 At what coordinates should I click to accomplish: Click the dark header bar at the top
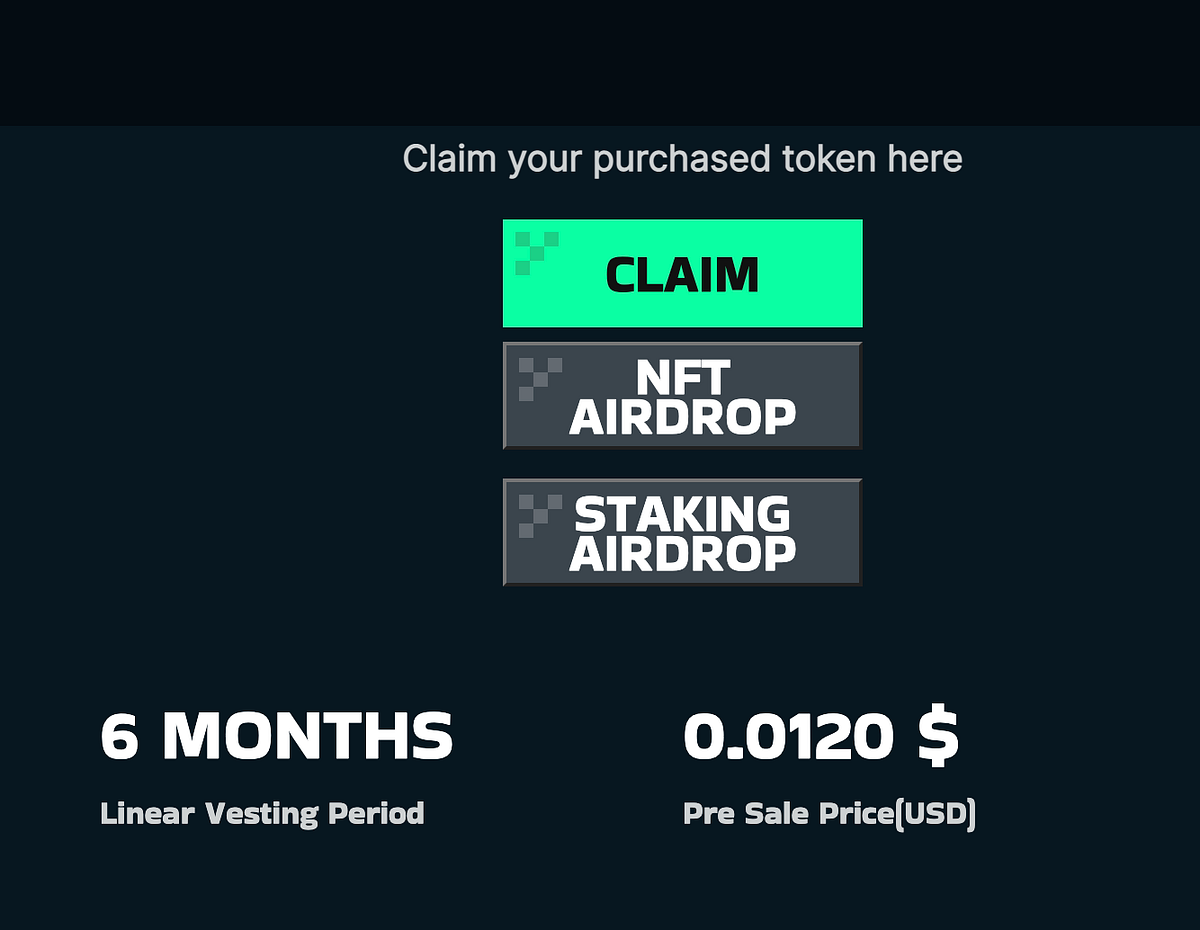click(x=600, y=60)
